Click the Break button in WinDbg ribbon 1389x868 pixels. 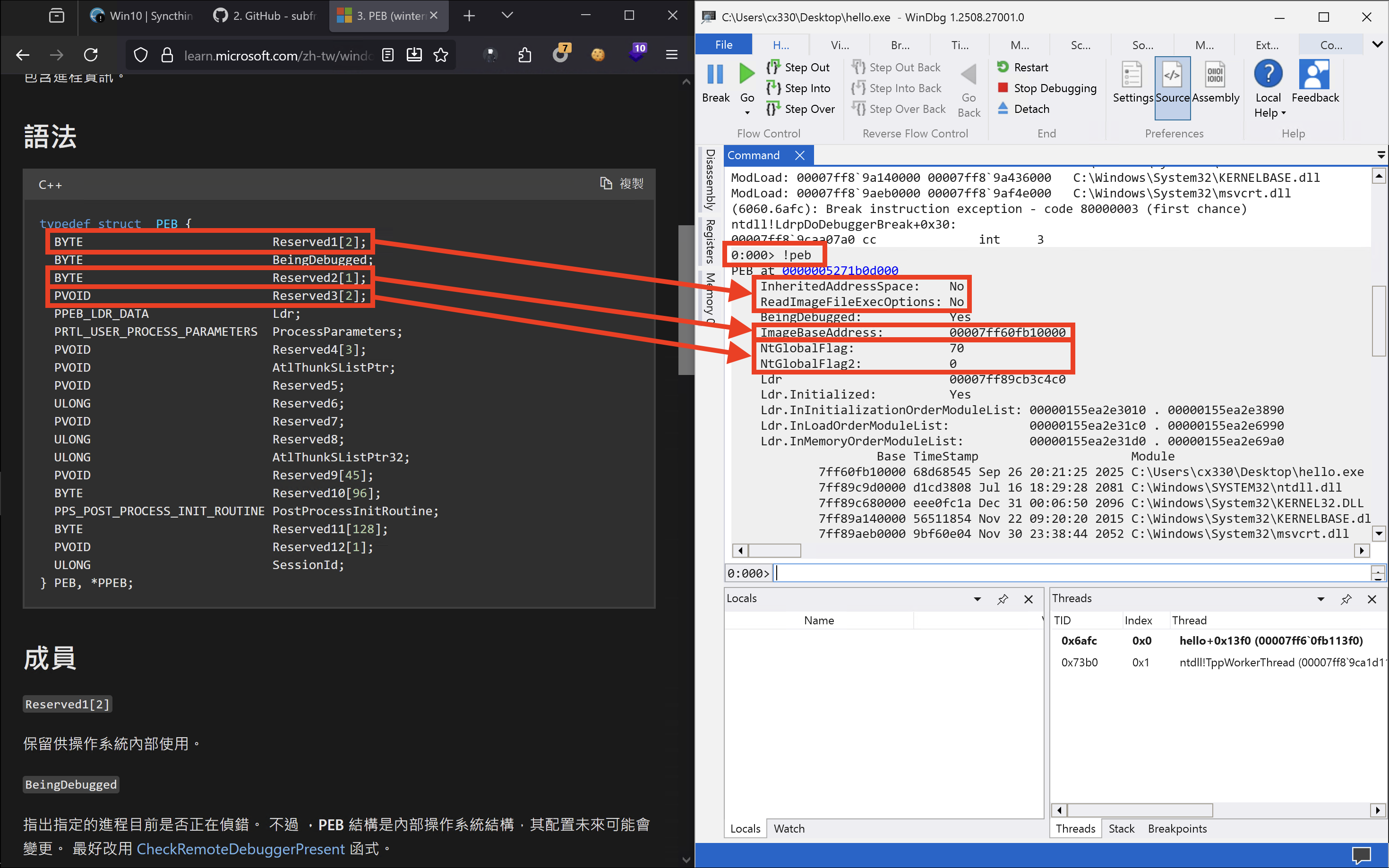tap(715, 84)
